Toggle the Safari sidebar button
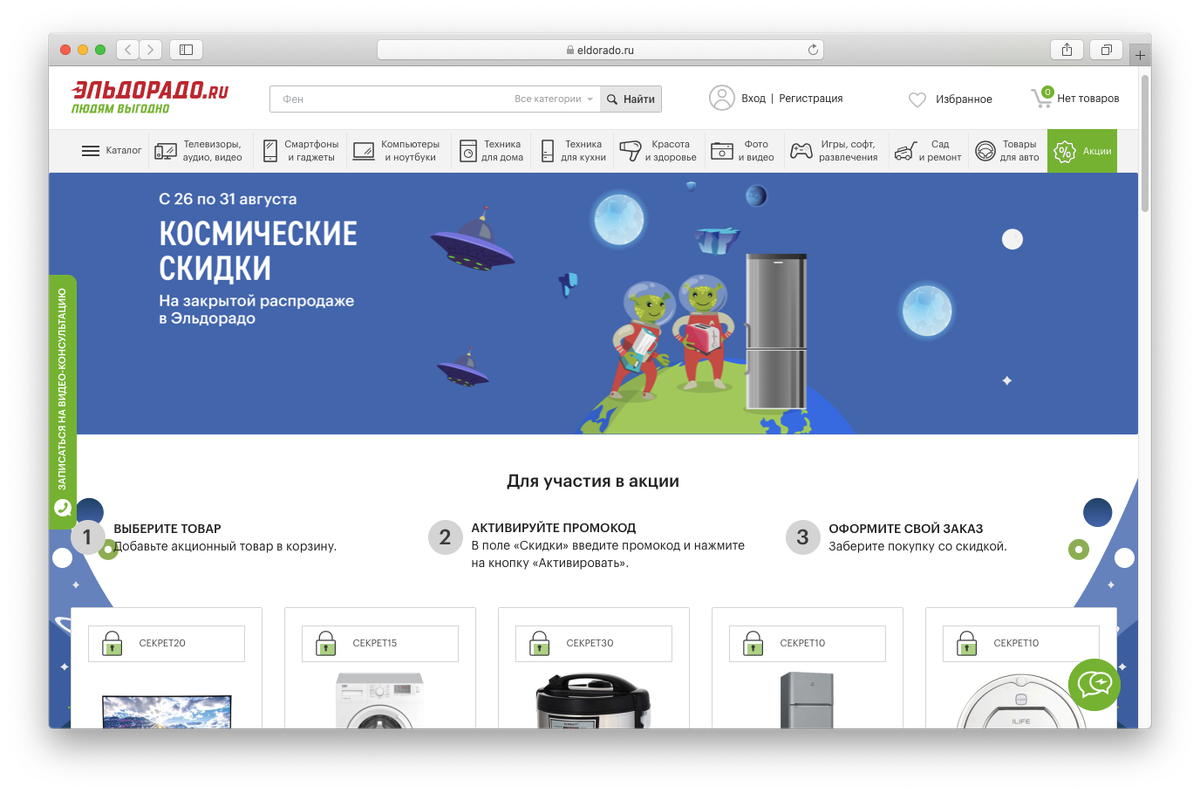Screen dimensions: 1200x793 (186, 49)
